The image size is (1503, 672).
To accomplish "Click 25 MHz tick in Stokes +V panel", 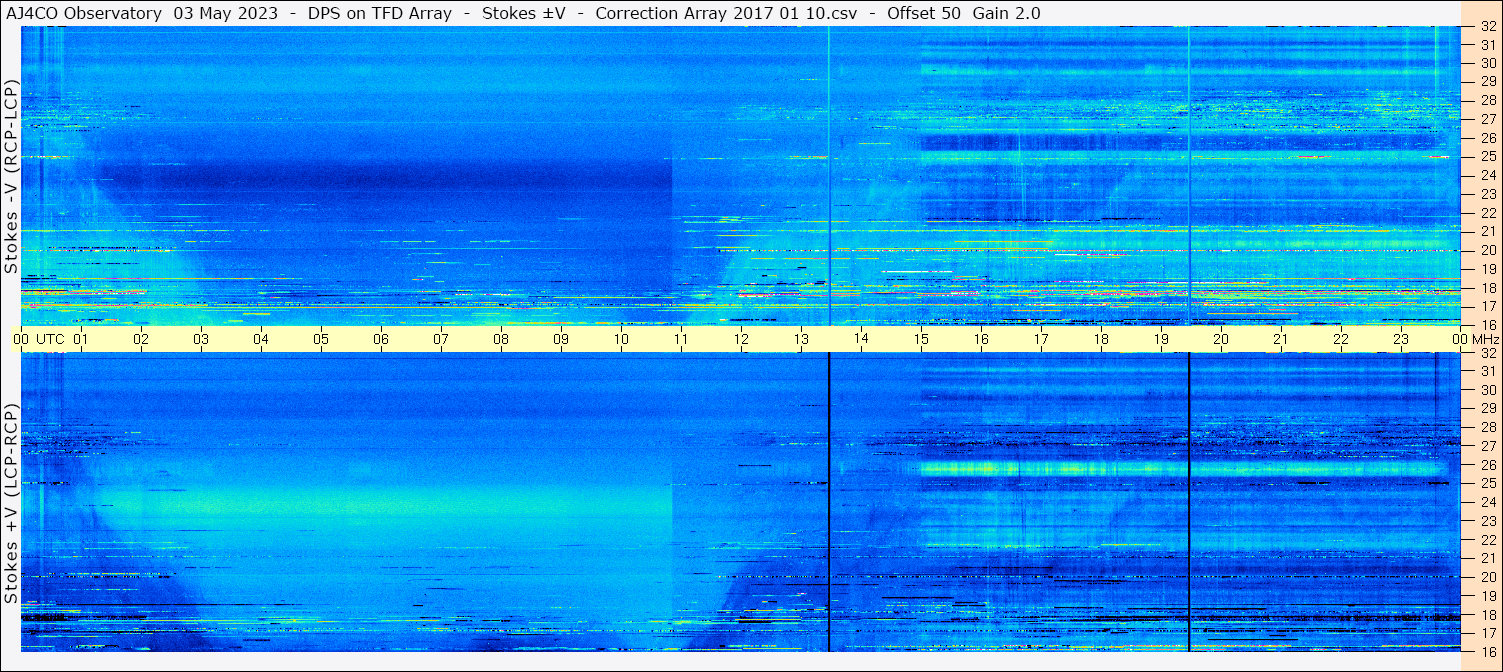I will [1487, 484].
